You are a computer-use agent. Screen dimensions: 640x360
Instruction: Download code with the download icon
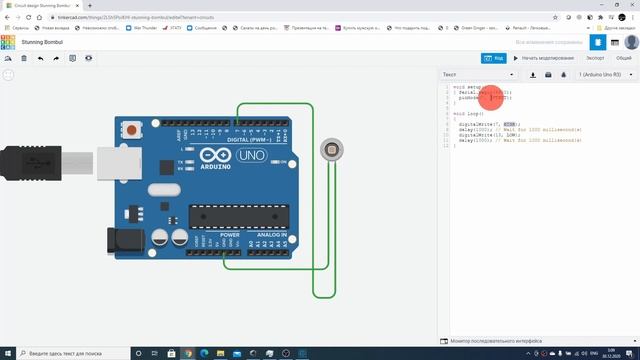(x=533, y=75)
